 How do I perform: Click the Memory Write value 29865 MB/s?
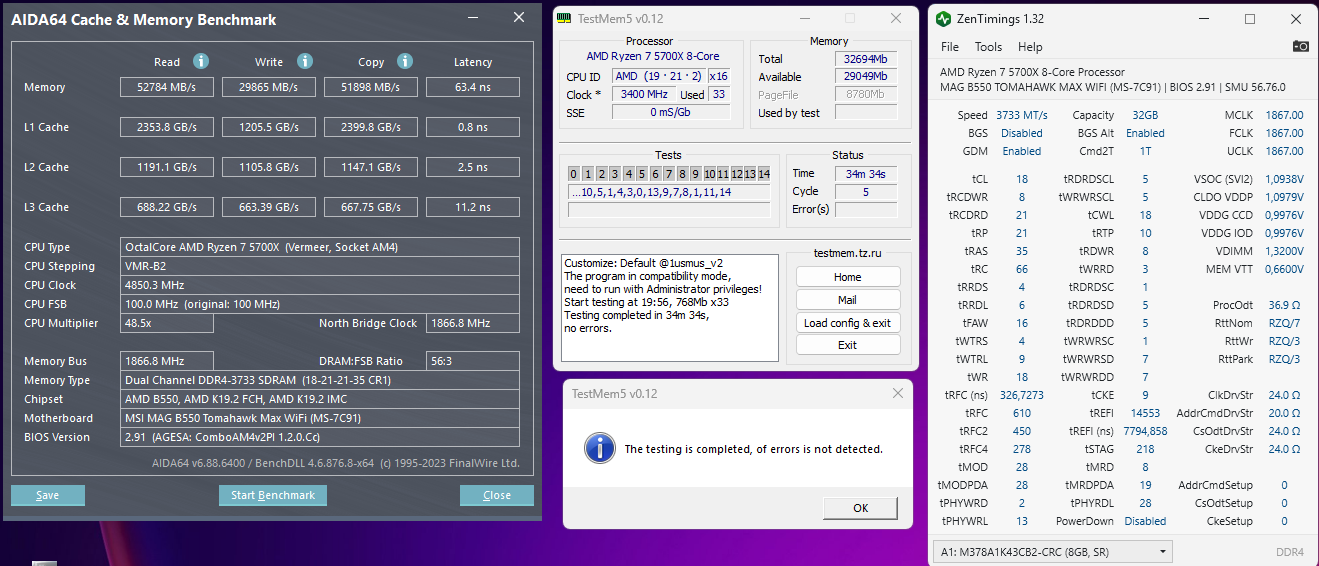click(269, 87)
